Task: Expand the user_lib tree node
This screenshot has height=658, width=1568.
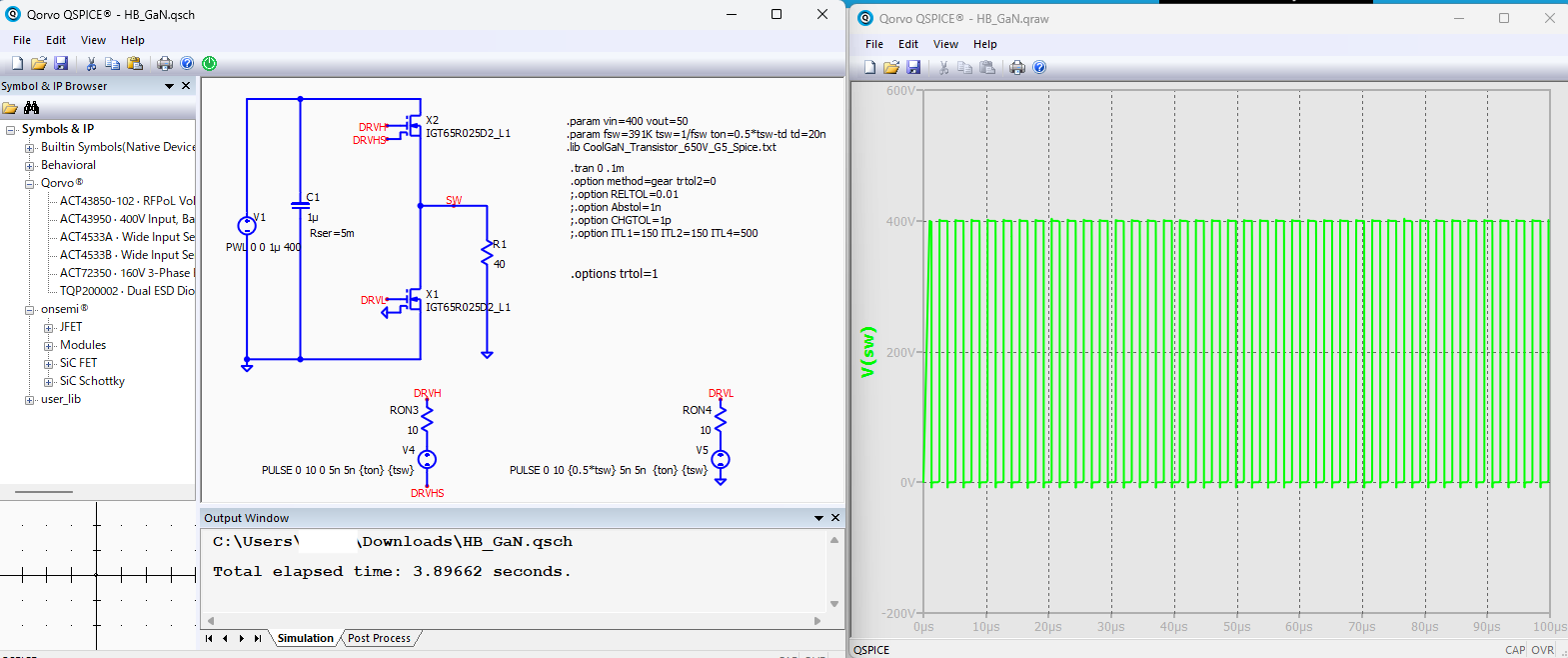Action: tap(30, 400)
